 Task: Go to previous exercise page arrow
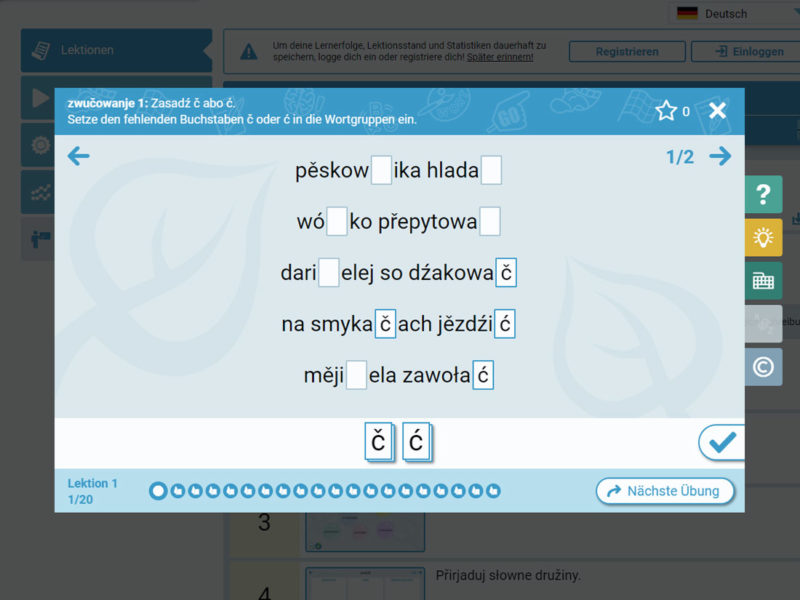79,156
